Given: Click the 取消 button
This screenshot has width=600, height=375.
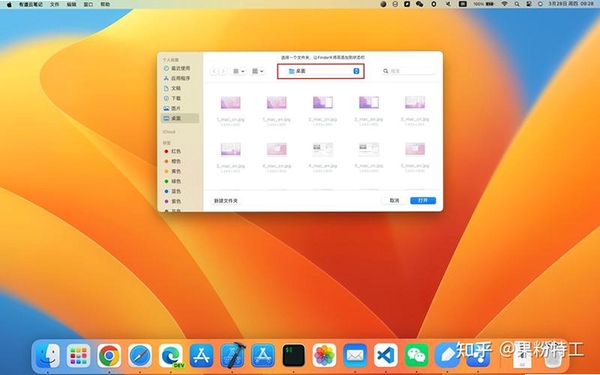Looking at the screenshot, I should tap(395, 201).
